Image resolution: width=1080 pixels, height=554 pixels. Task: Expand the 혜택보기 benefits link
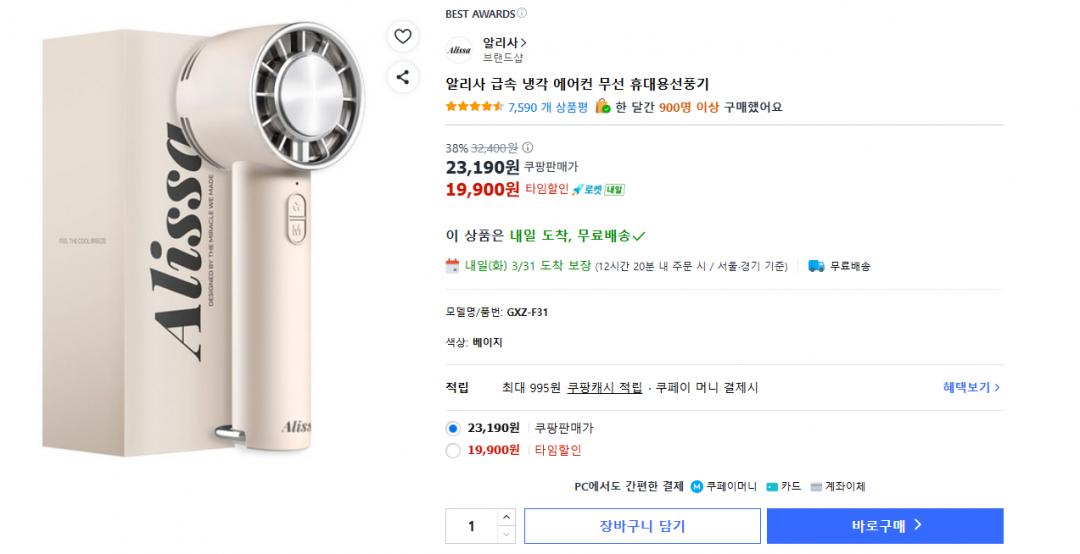tap(970, 387)
